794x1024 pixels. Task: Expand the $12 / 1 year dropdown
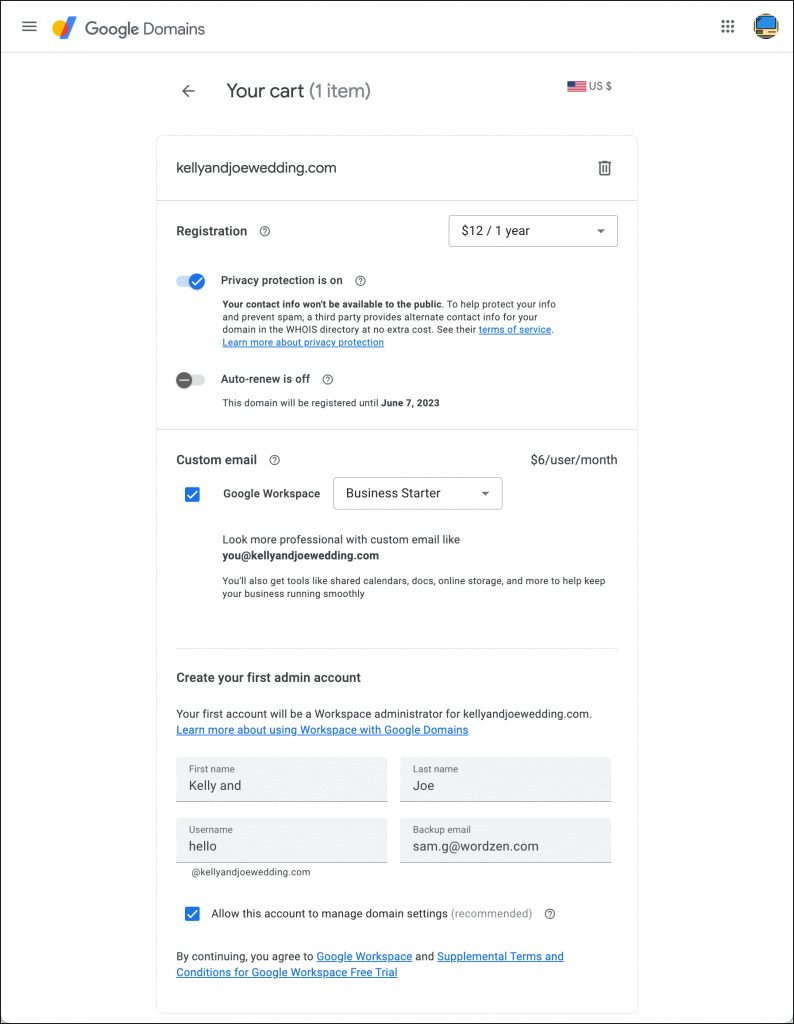533,231
